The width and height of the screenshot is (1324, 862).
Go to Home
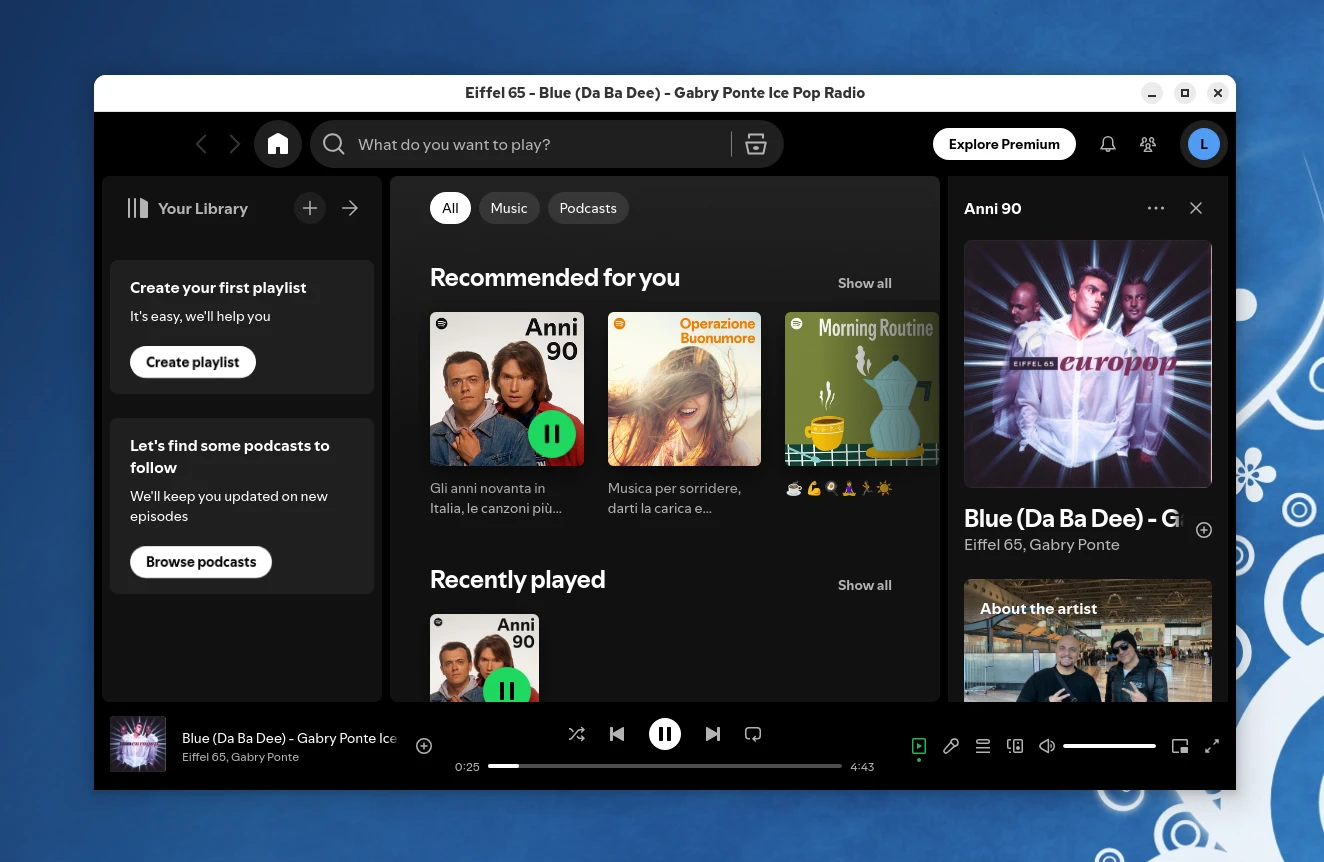click(278, 144)
